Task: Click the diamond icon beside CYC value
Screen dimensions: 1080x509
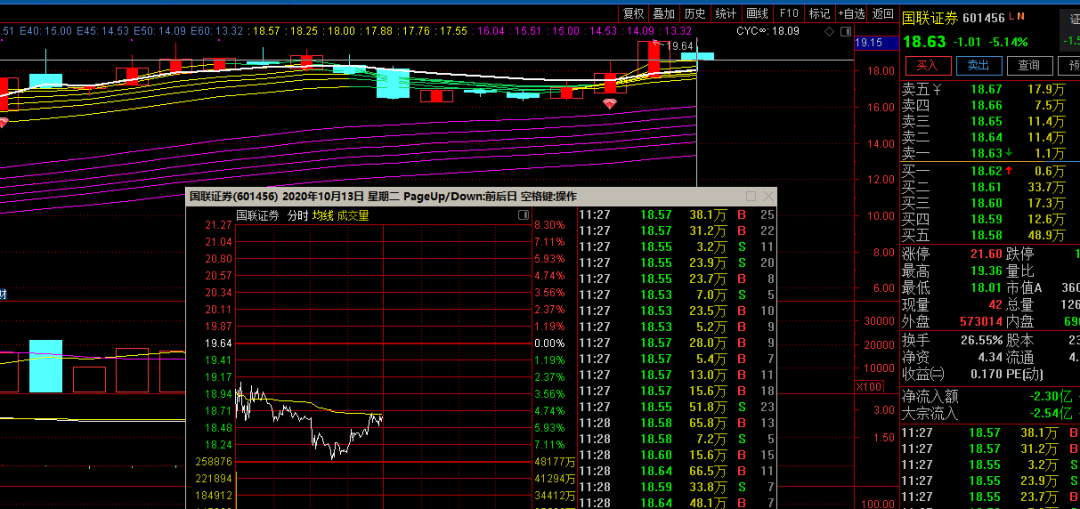Action: point(828,32)
